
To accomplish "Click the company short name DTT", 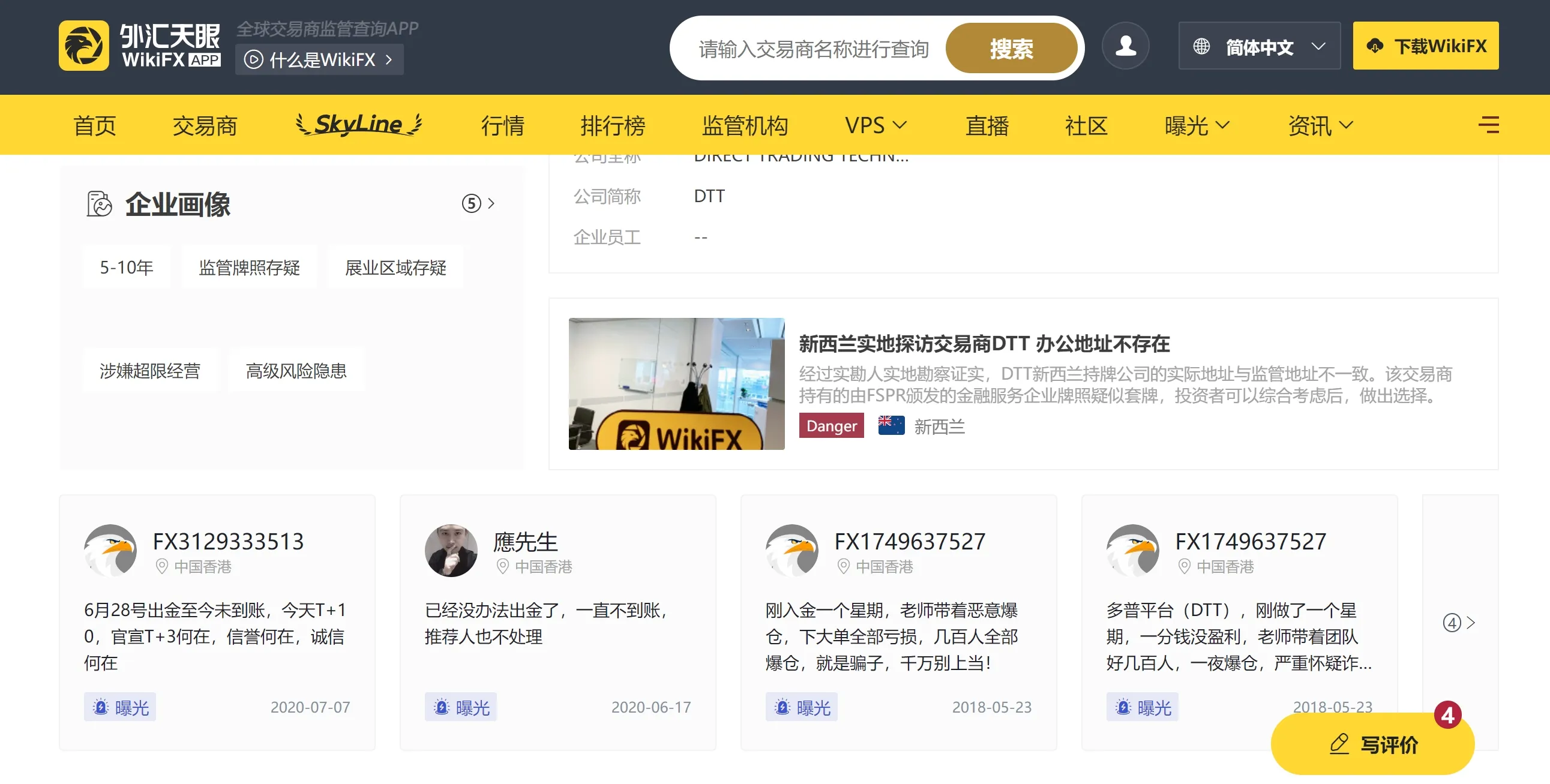I will click(709, 196).
